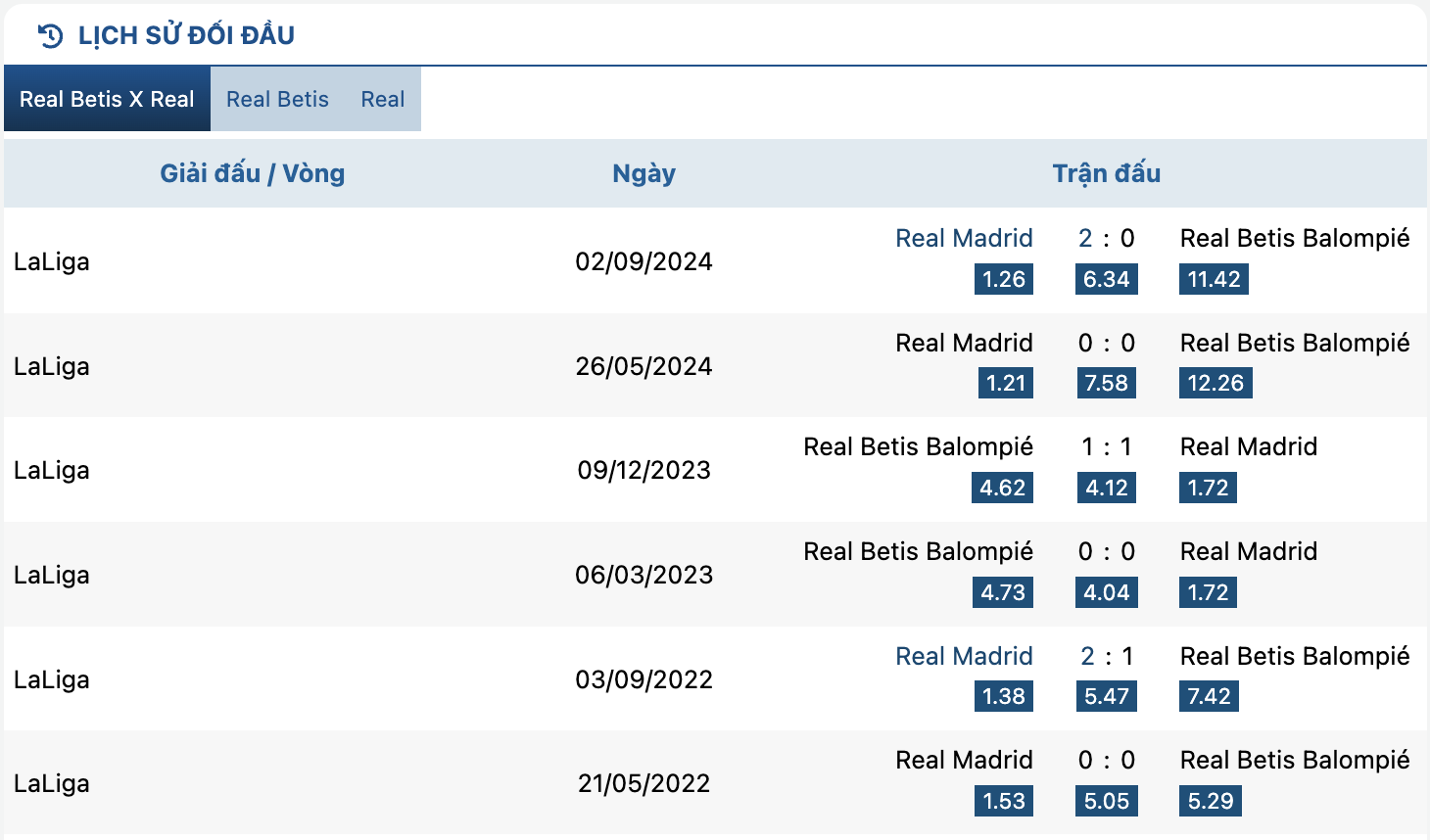Select odds 1.38 for Real Madrid
The image size is (1430, 840).
point(1004,696)
